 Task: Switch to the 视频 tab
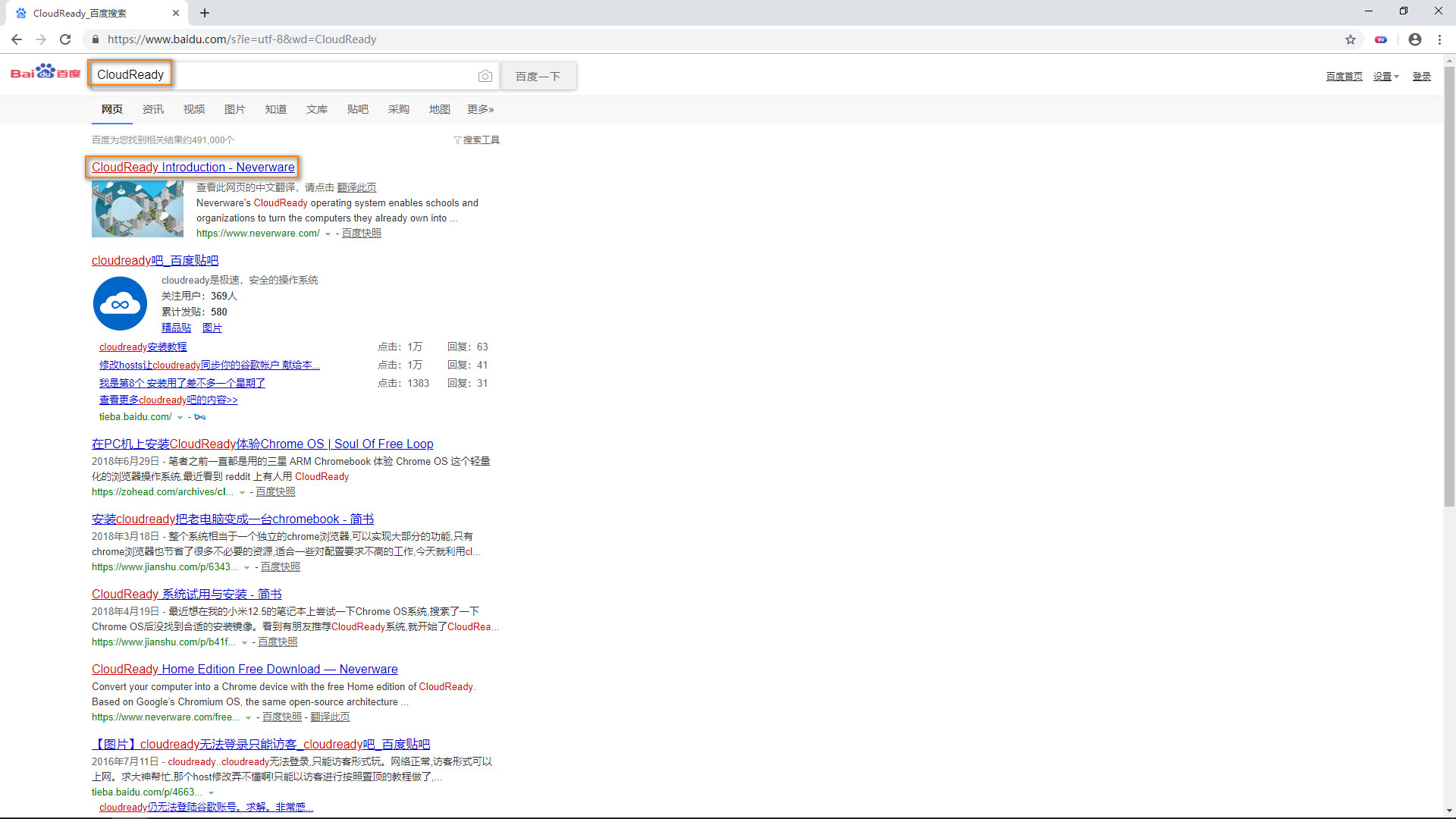194,109
